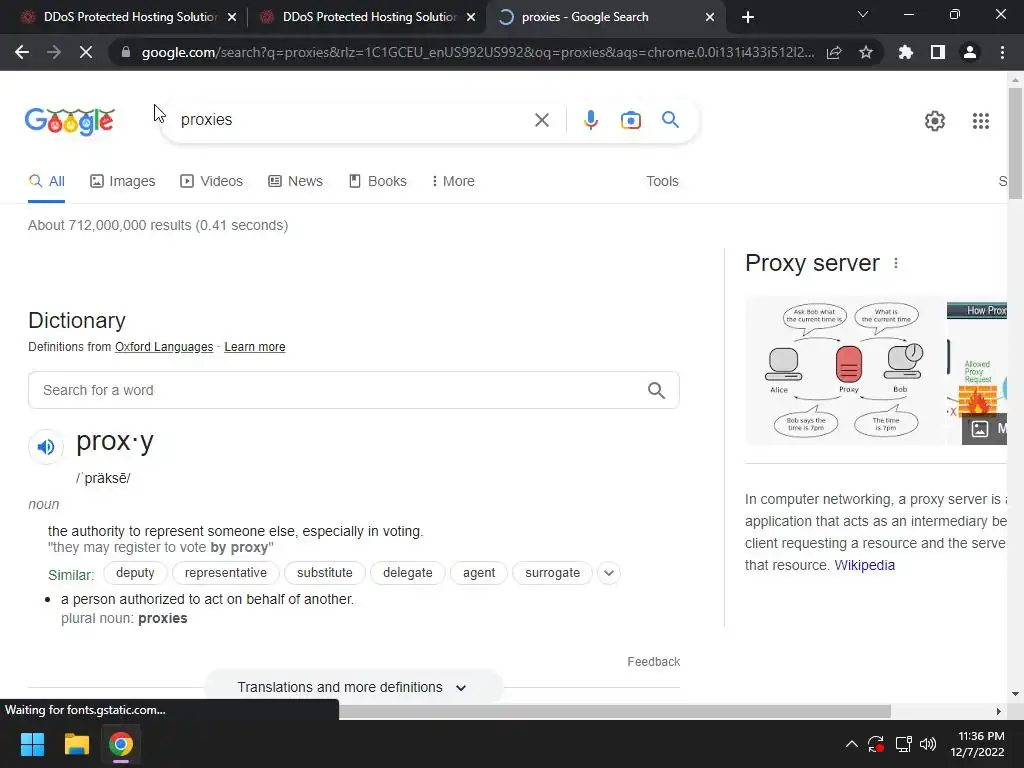1024x768 pixels.
Task: Open site info via the padlock icon
Action: pos(126,52)
